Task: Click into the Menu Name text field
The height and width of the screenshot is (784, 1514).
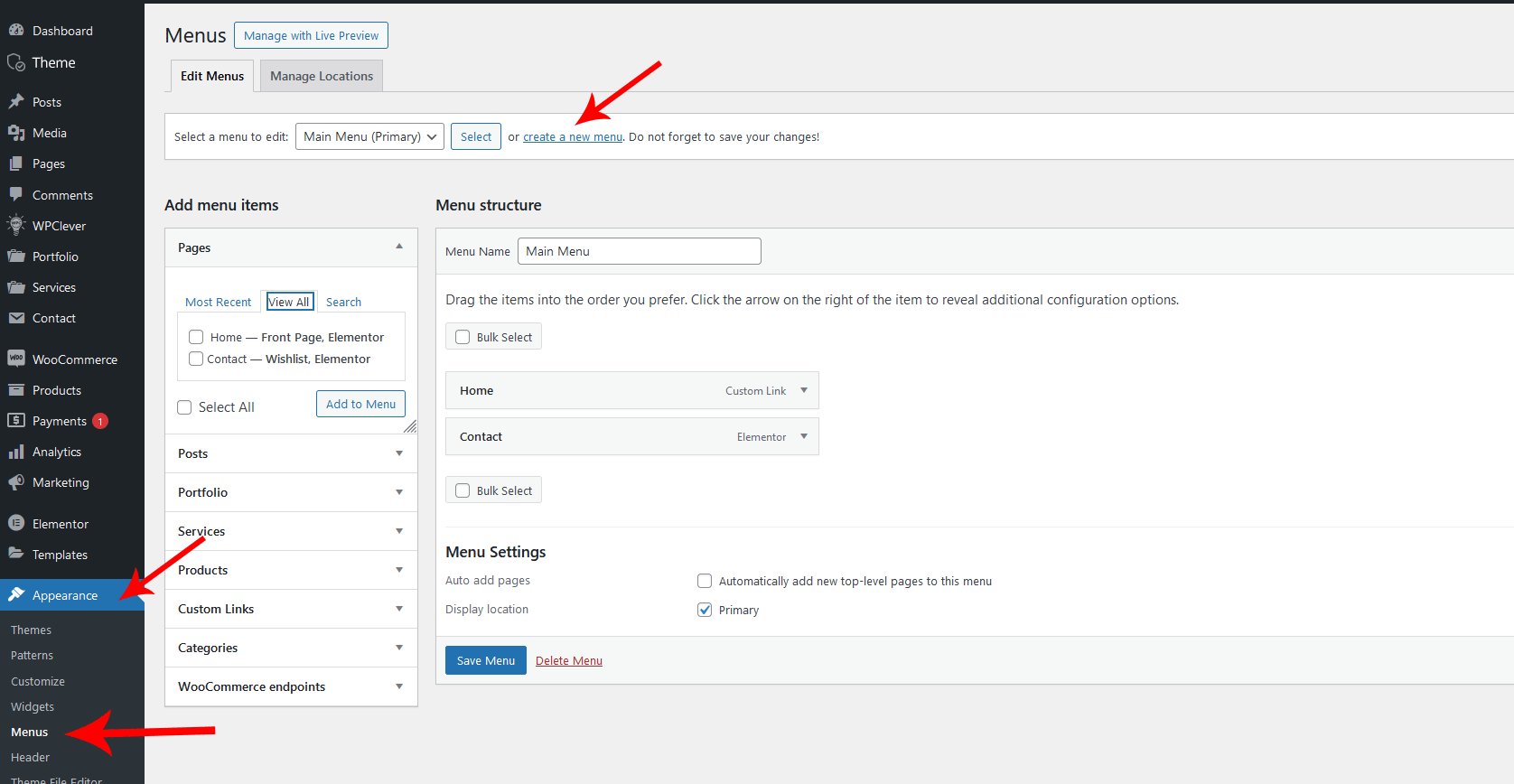Action: point(639,251)
